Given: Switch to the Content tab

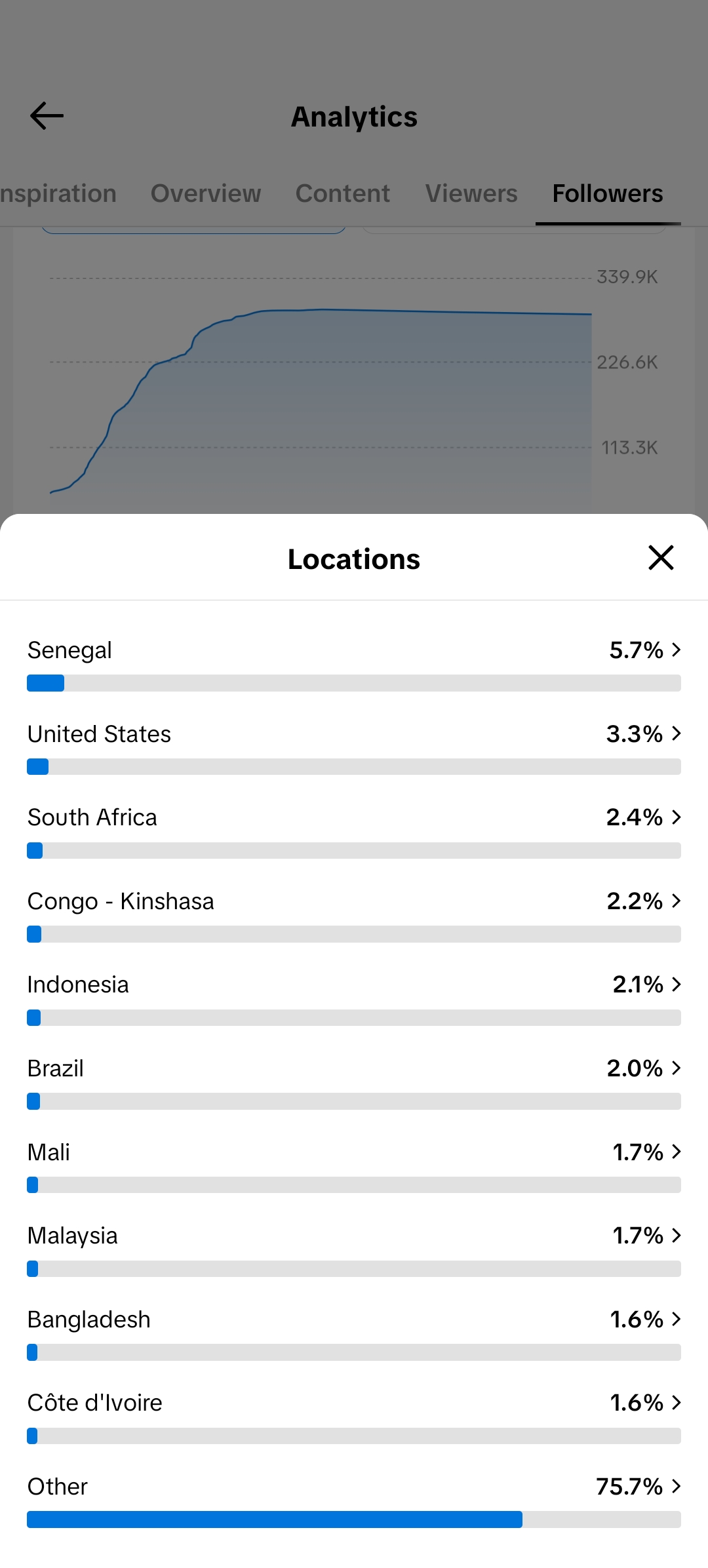Looking at the screenshot, I should click(x=343, y=193).
